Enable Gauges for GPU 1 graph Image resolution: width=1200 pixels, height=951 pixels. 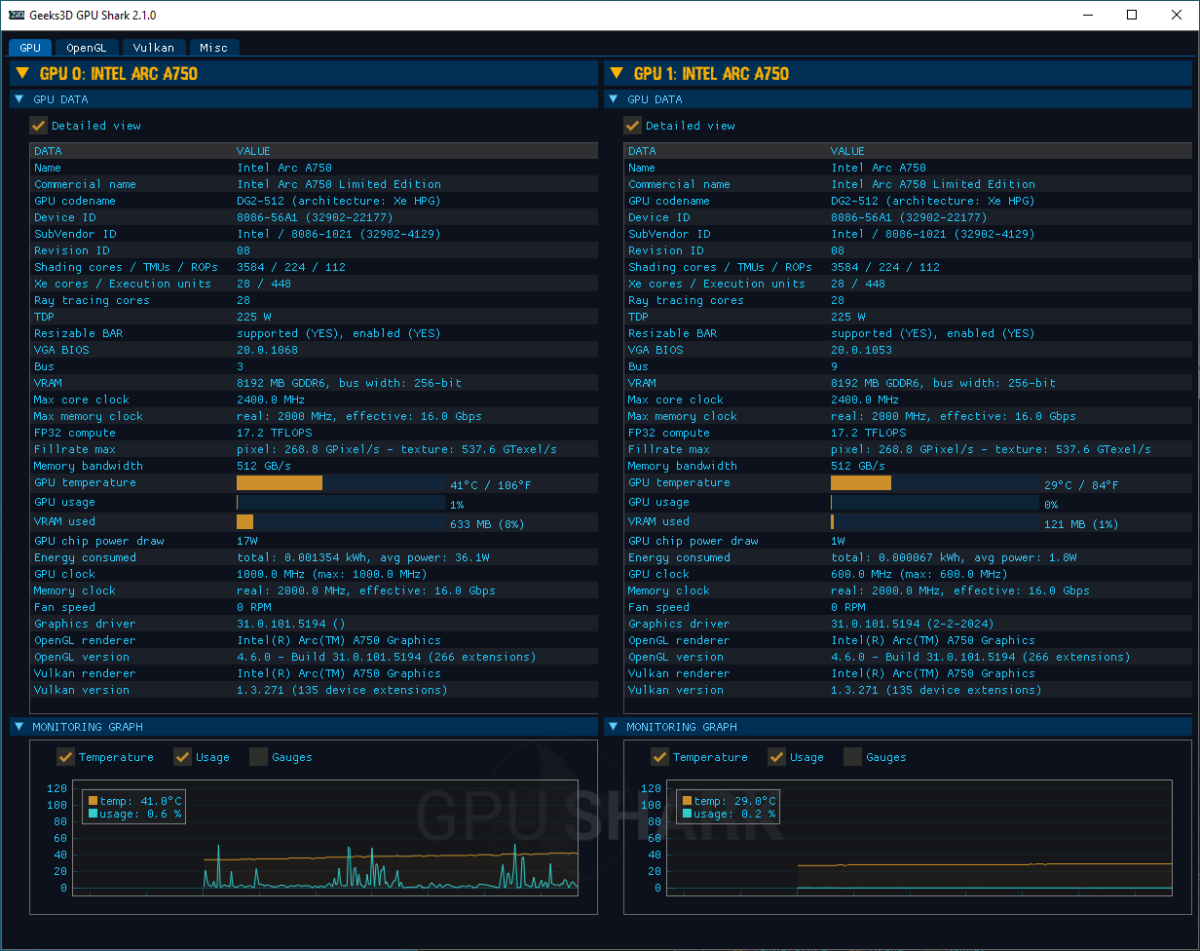coord(852,757)
